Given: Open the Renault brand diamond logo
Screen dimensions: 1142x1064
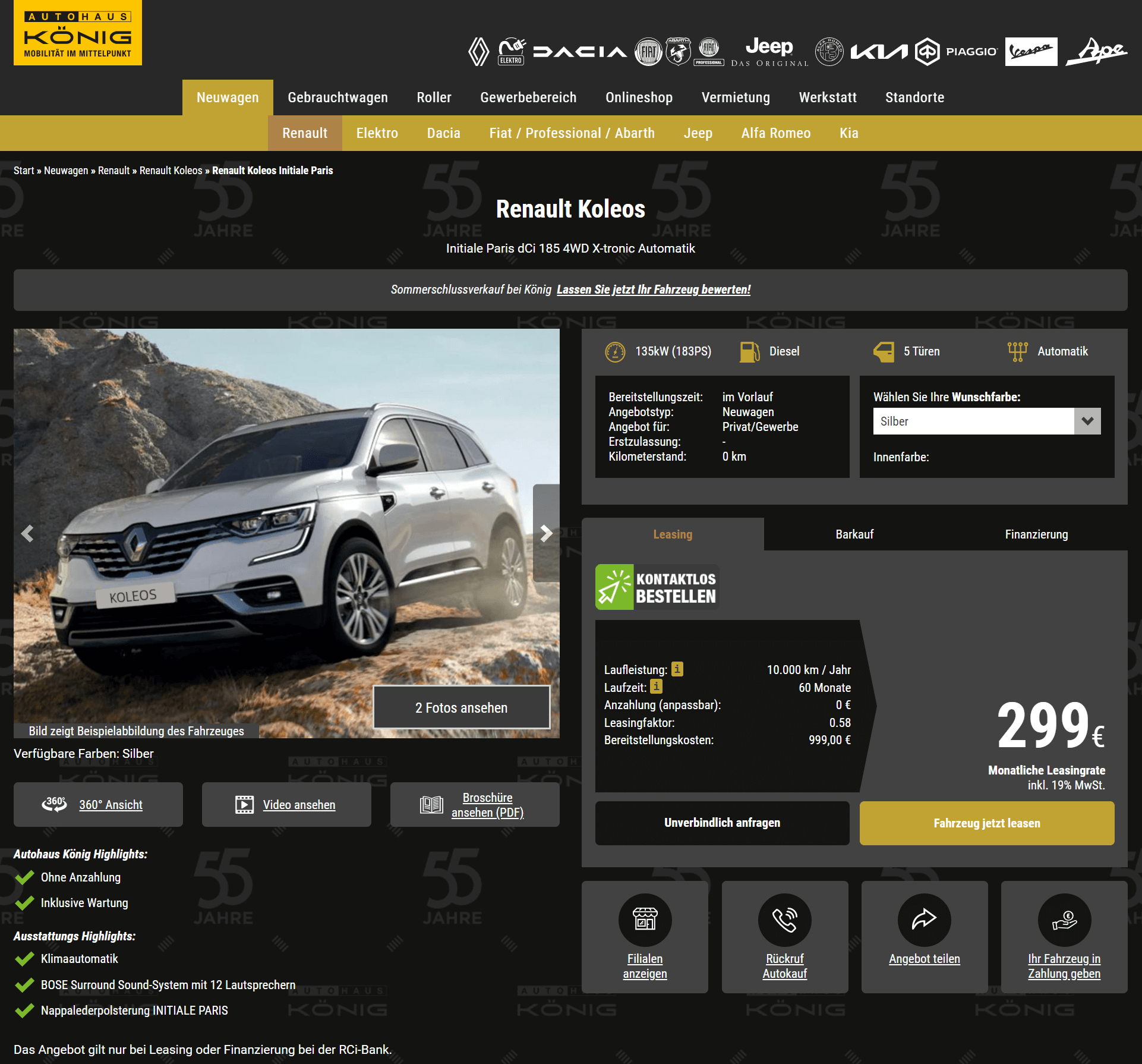Looking at the screenshot, I should pos(478,52).
